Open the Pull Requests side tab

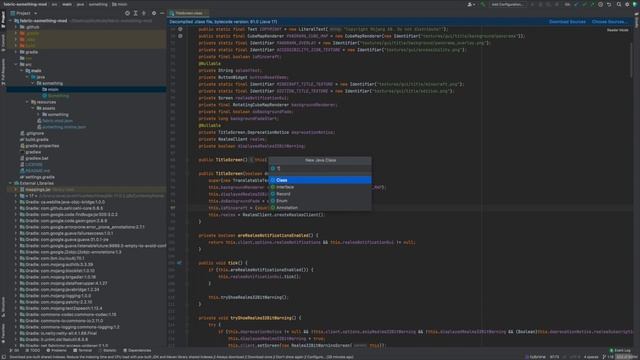3,71
